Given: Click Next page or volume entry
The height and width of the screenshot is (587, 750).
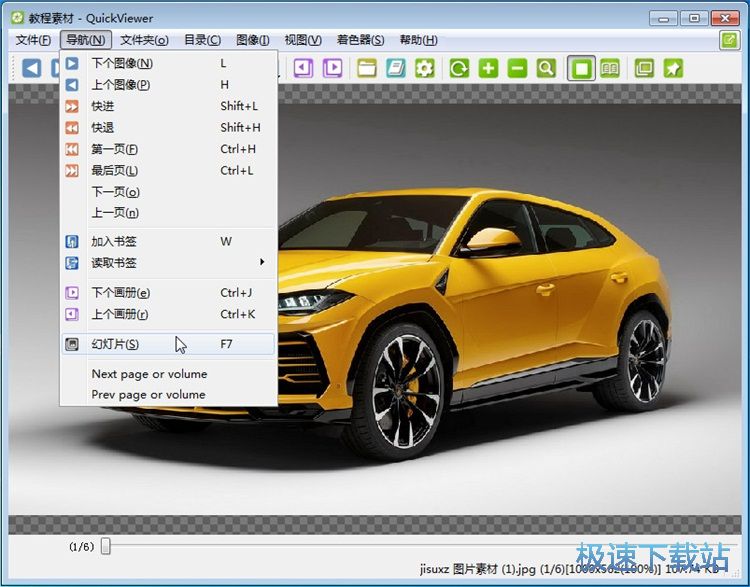Looking at the screenshot, I should 149,374.
